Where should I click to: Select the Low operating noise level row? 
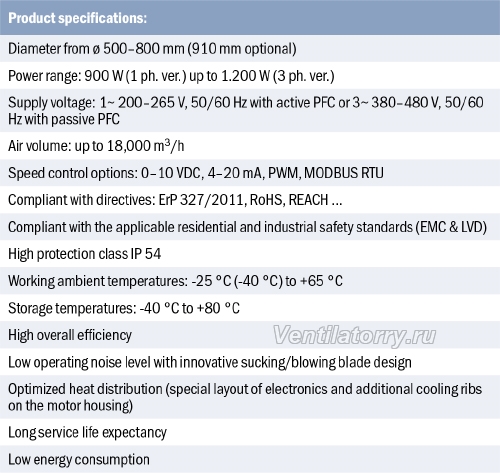[250, 362]
